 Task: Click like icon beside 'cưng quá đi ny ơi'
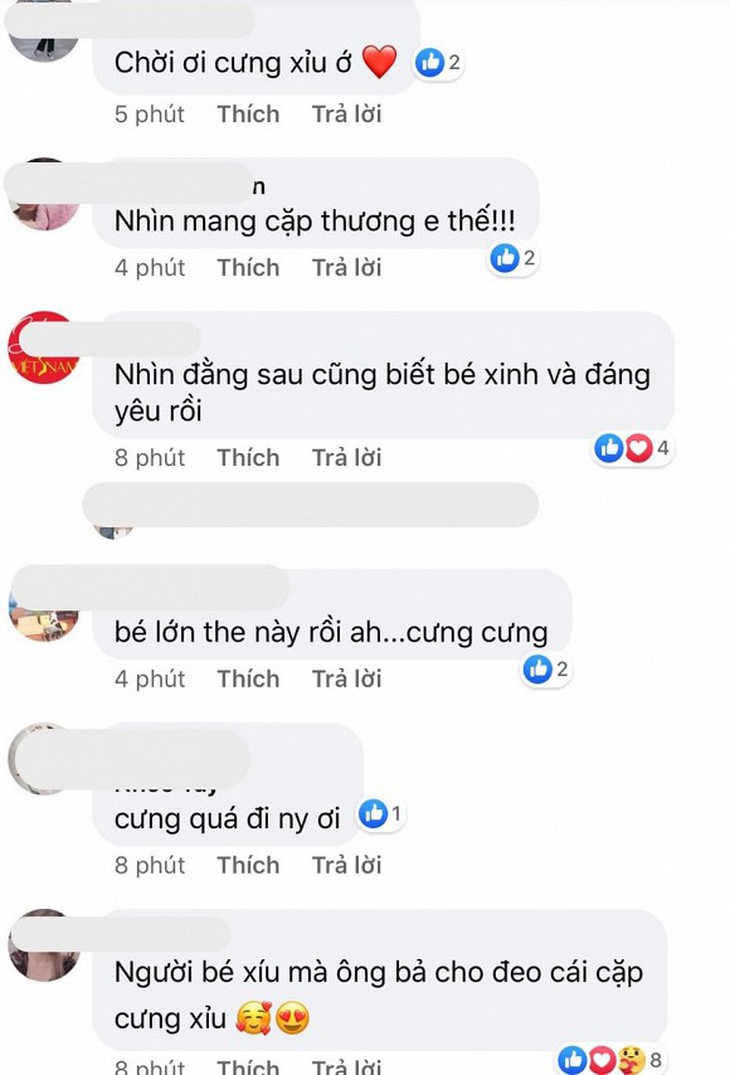pyautogui.click(x=374, y=814)
